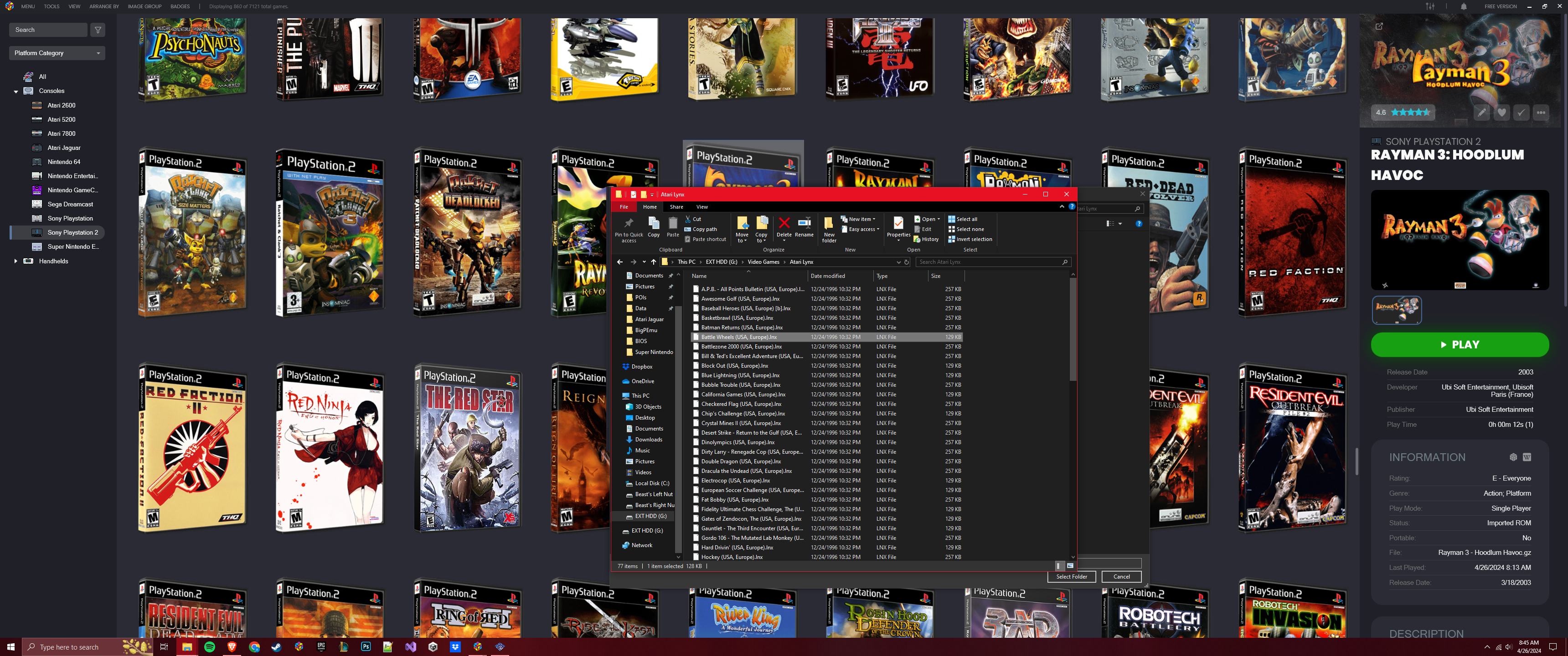
Task: Go back with the Explorer back arrow
Action: 619,262
